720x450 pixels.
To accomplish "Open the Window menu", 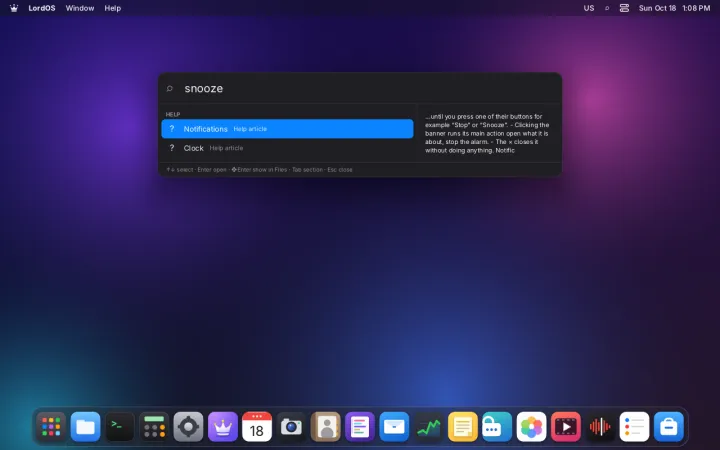I will 80,8.
